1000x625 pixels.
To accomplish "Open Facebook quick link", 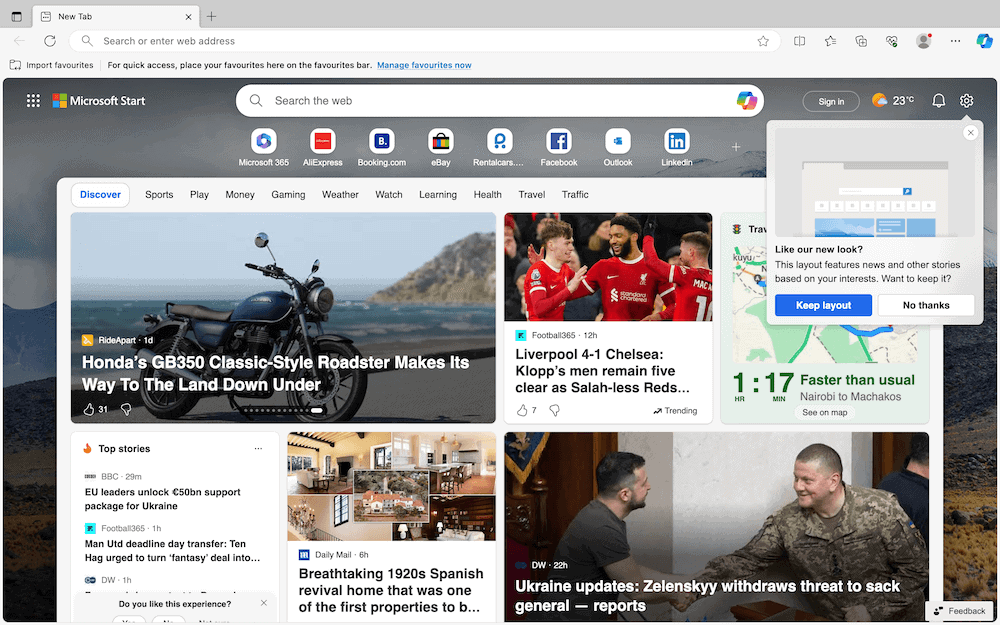I will [x=559, y=147].
